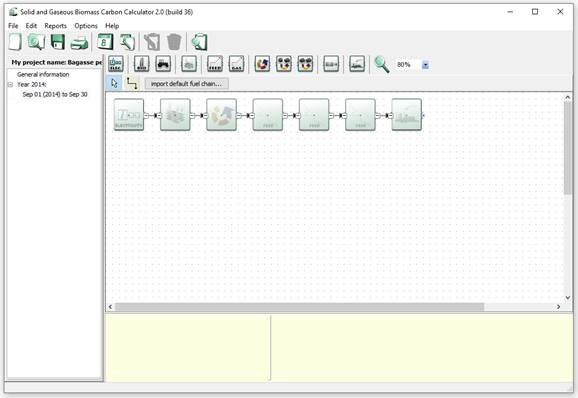Select the third chain block with colored arrows

[x=222, y=115]
